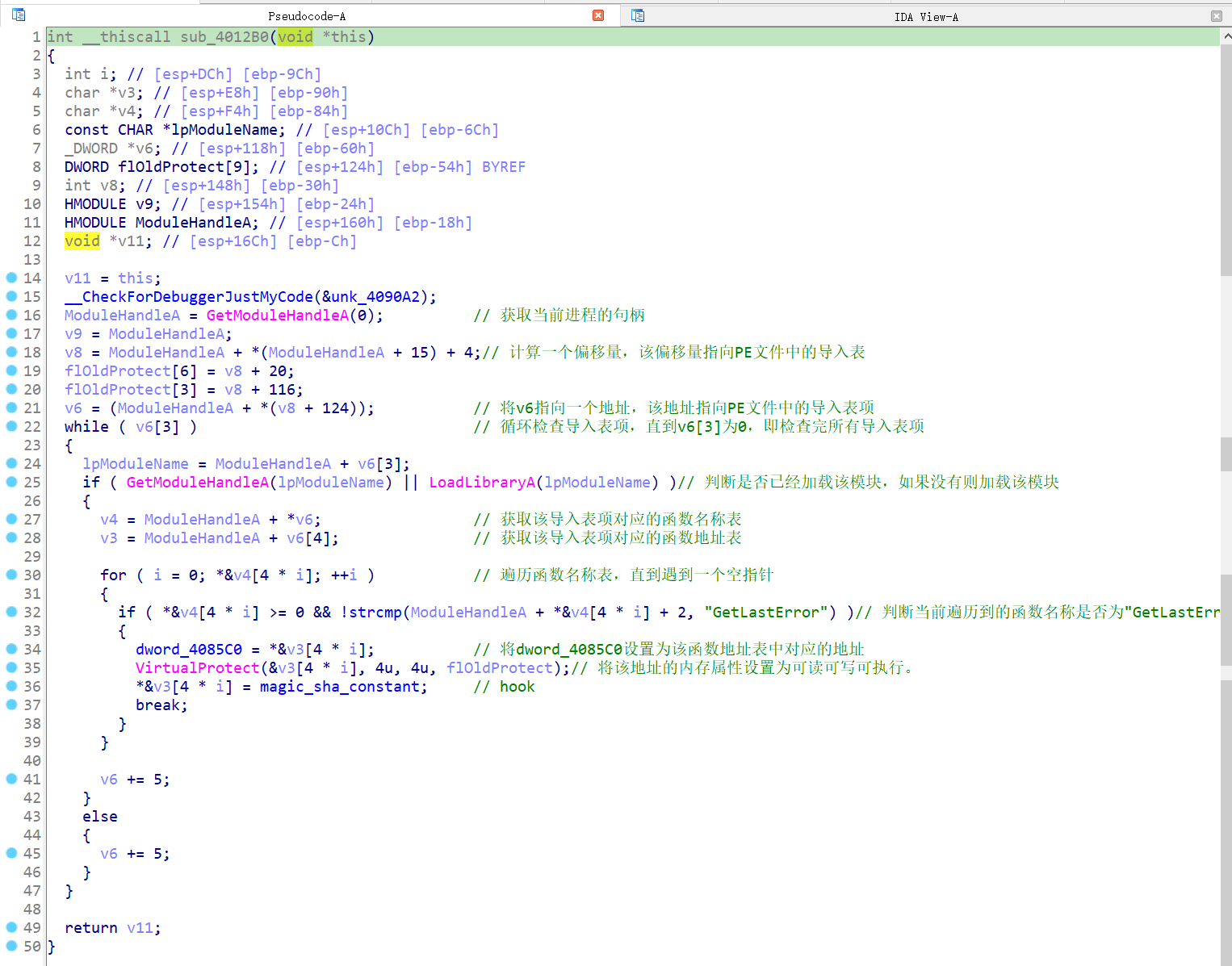
Task: Click 'v6 += 5;' on line 41
Action: [x=136, y=779]
